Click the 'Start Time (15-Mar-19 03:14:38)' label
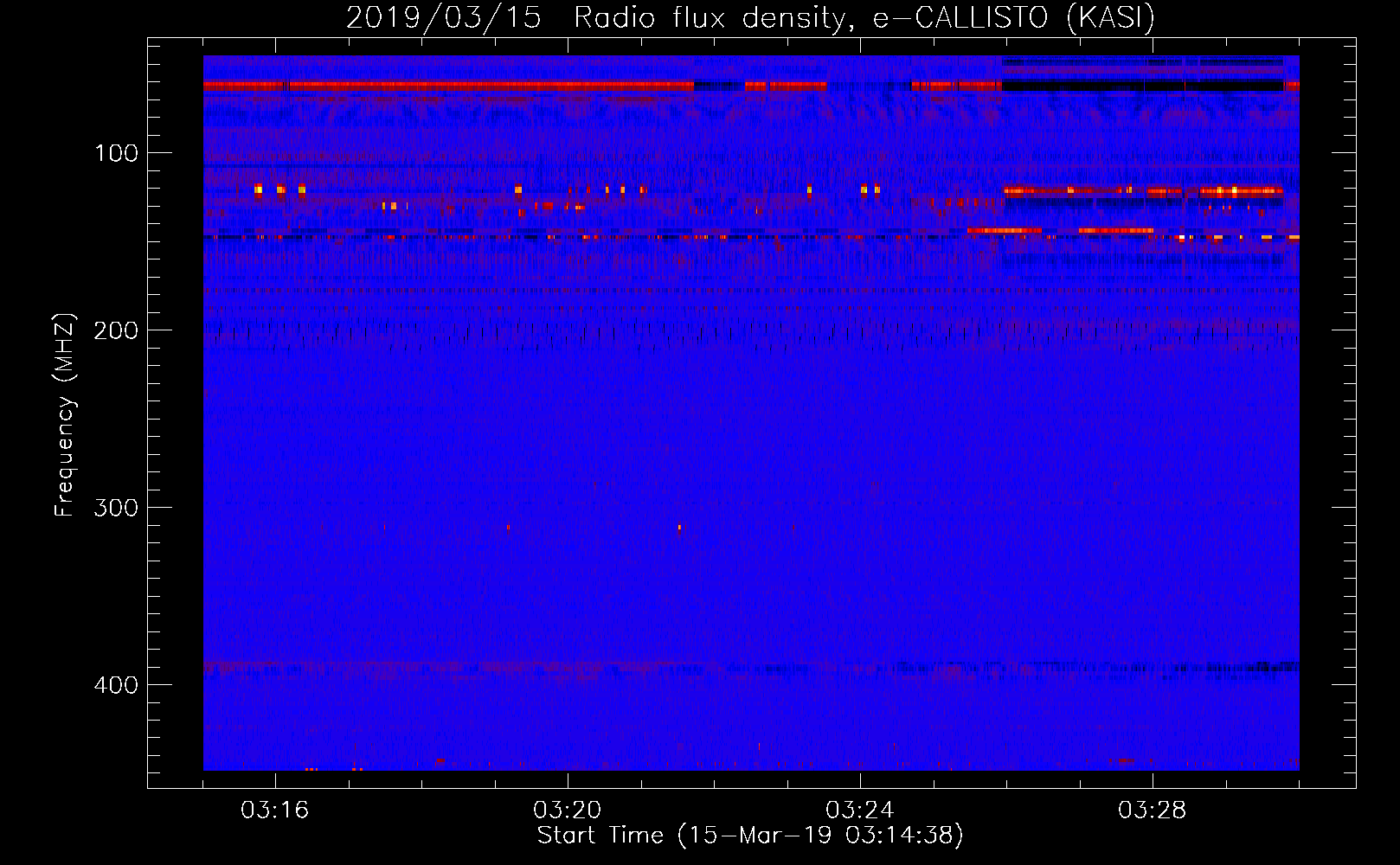Screen dimensions: 1400x865 (750, 835)
